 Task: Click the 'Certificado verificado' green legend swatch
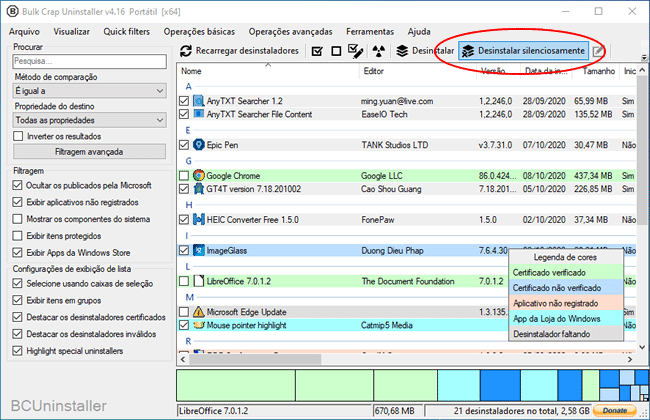(566, 272)
